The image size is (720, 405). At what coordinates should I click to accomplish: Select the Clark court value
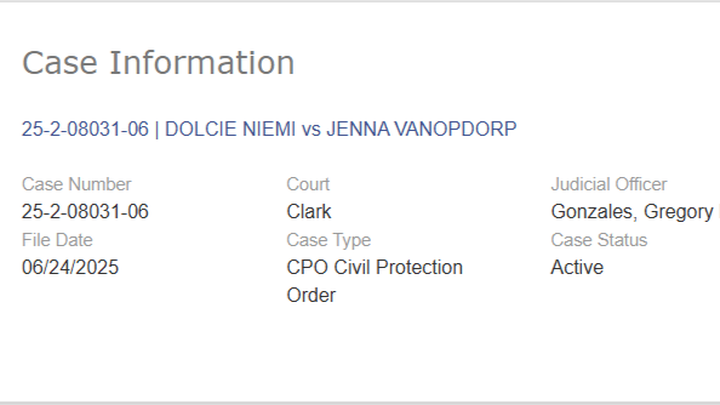(309, 212)
